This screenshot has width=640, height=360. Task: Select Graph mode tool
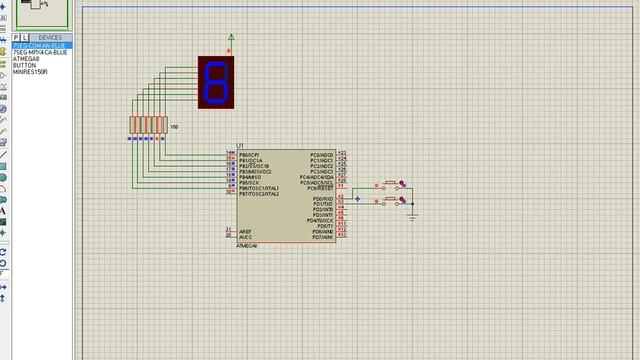[3, 87]
